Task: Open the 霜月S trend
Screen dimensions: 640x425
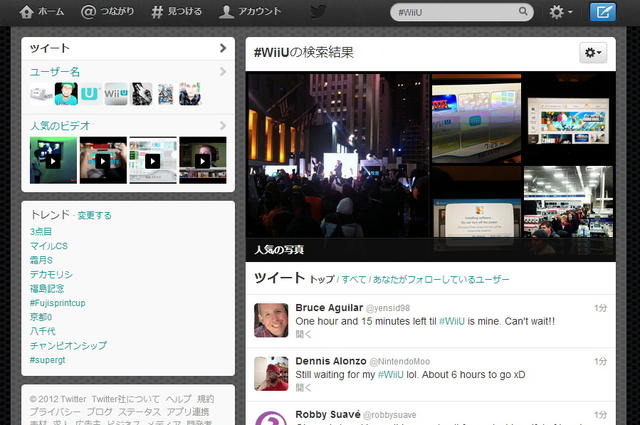Action: click(41, 260)
